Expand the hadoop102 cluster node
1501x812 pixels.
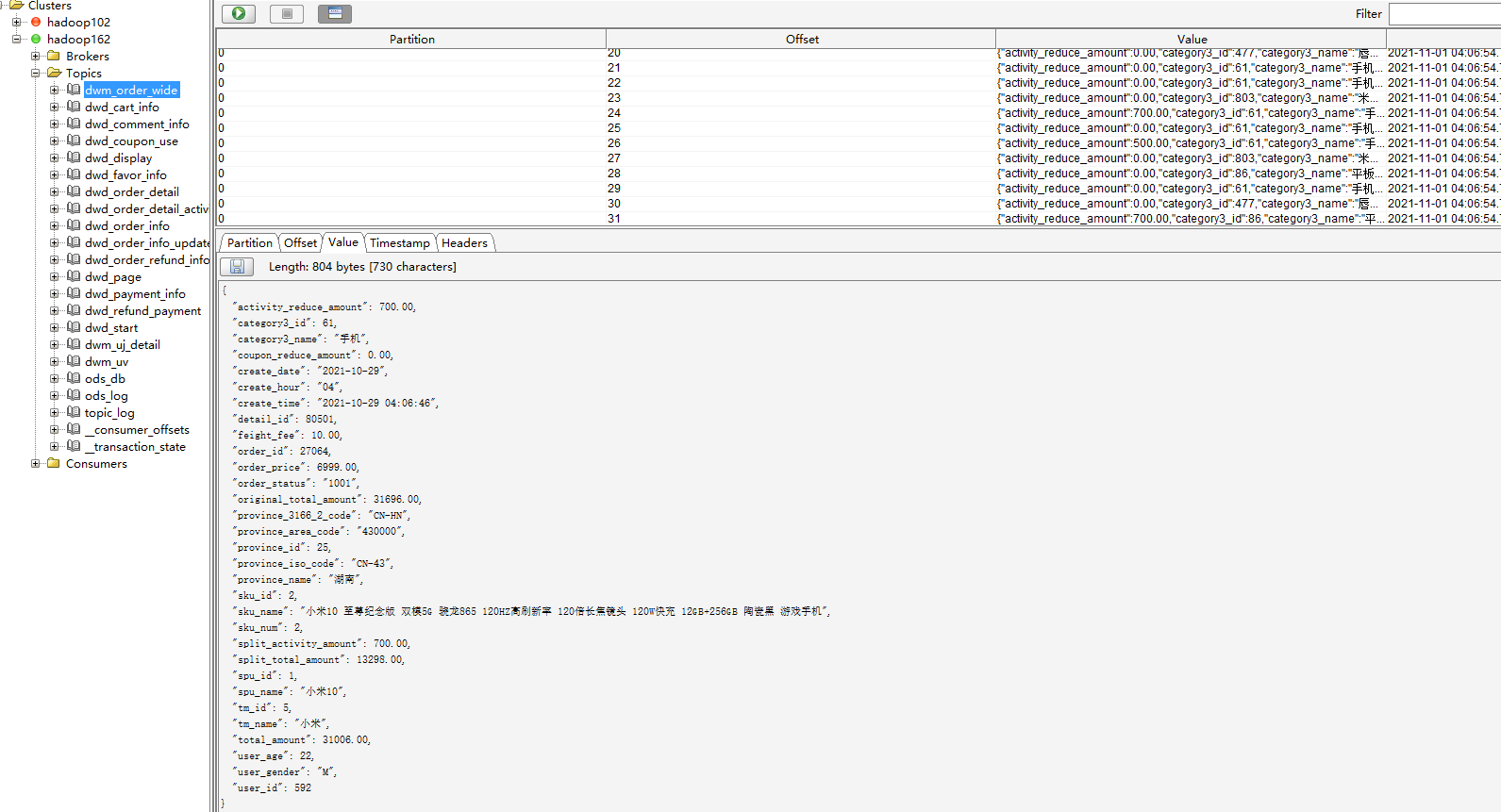(x=16, y=22)
